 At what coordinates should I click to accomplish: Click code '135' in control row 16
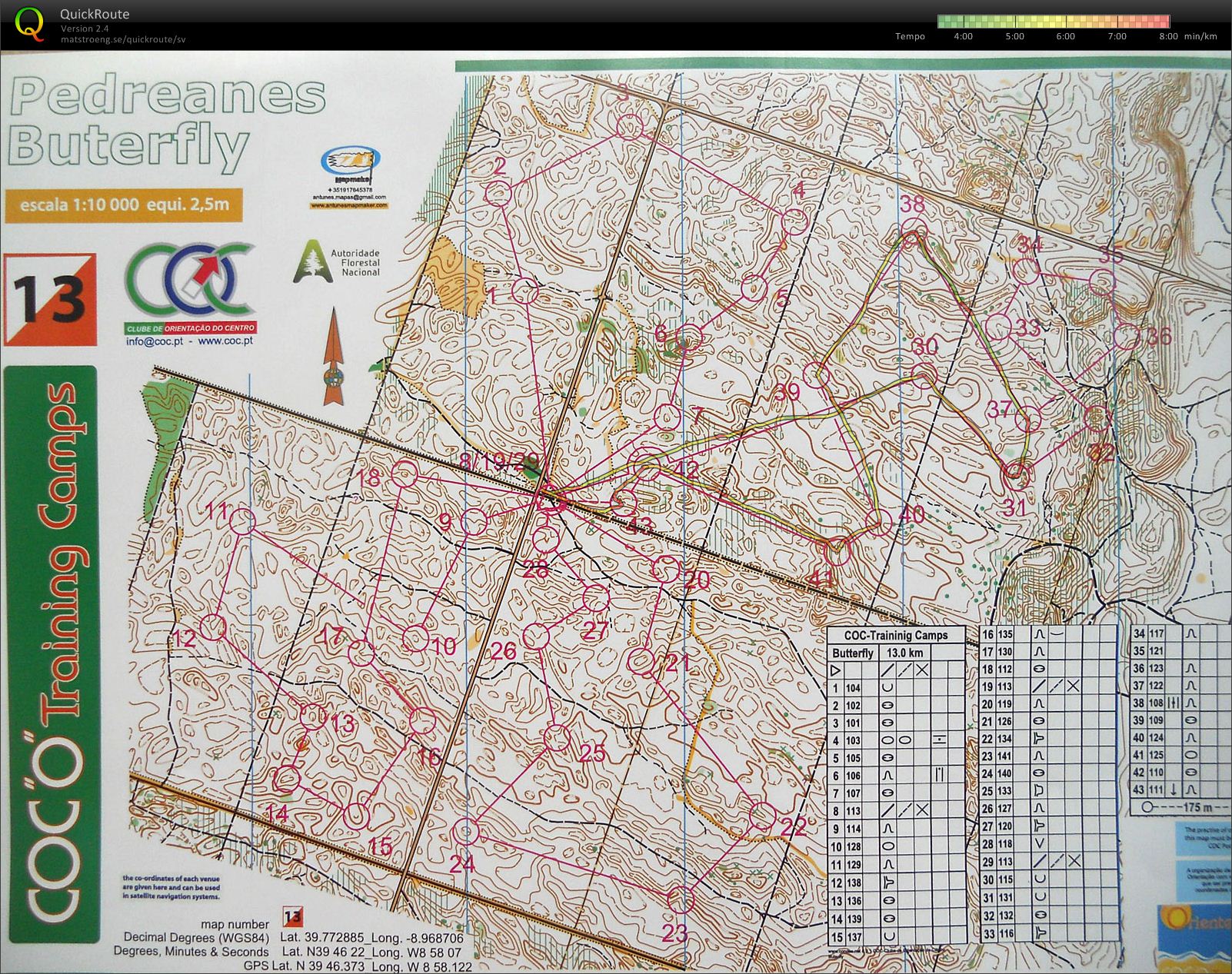point(1005,635)
